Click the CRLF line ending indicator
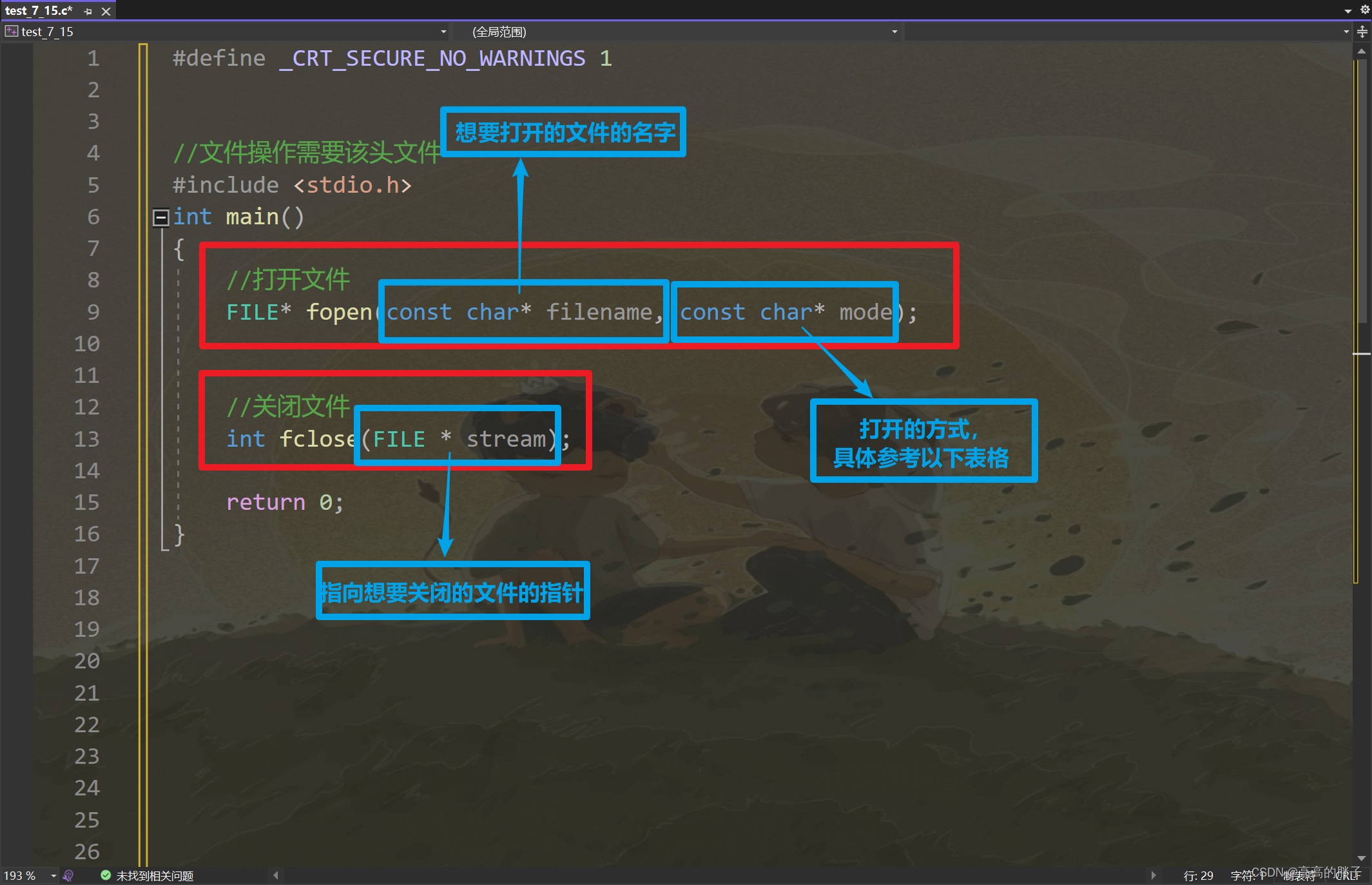Viewport: 1372px width, 885px height. (1348, 876)
